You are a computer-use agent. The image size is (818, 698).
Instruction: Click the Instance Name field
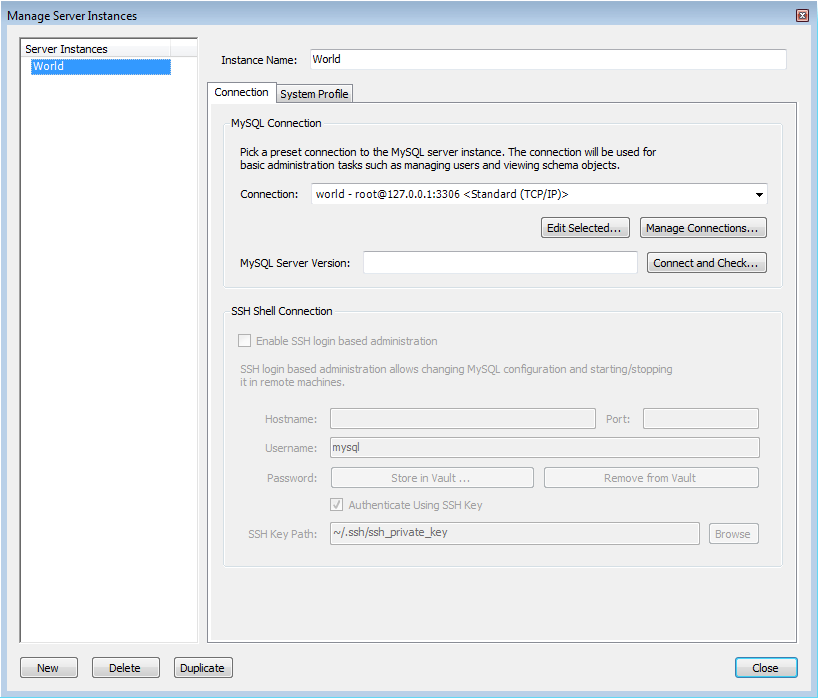pyautogui.click(x=547, y=59)
